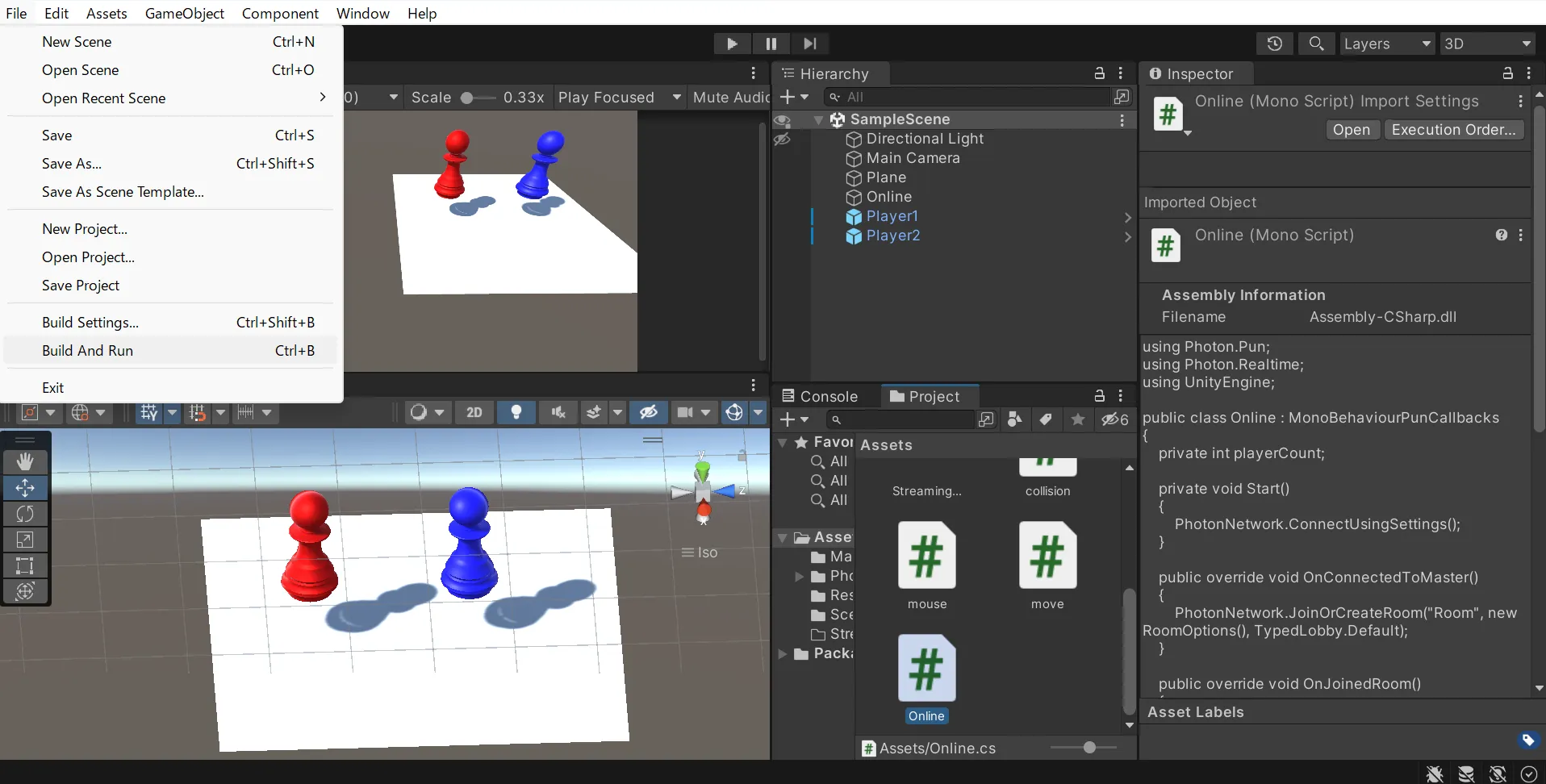Open Hierarchy search window icon
The image size is (1546, 784).
(1122, 97)
